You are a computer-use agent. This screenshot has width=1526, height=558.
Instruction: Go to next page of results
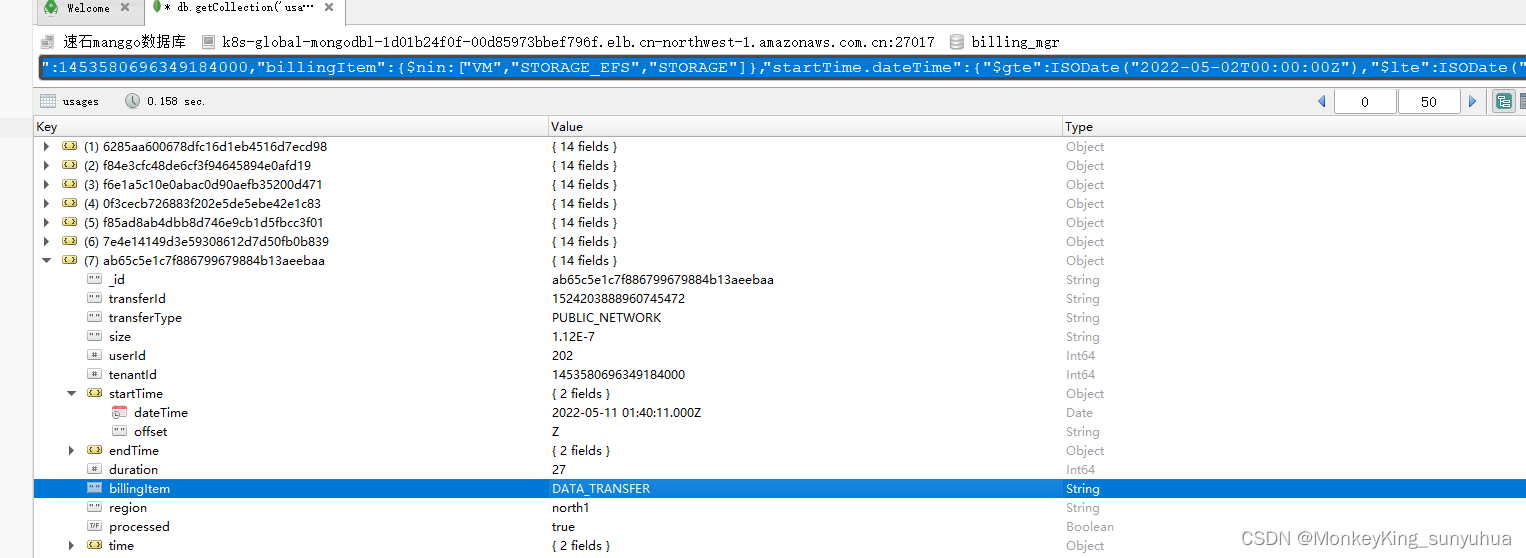tap(1472, 101)
